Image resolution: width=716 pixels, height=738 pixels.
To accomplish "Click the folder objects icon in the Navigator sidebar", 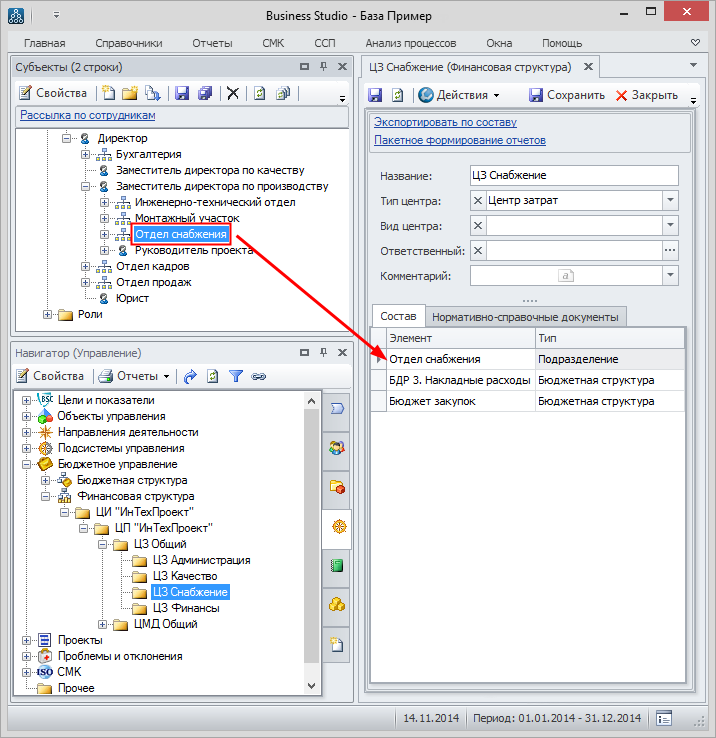I will tap(337, 487).
